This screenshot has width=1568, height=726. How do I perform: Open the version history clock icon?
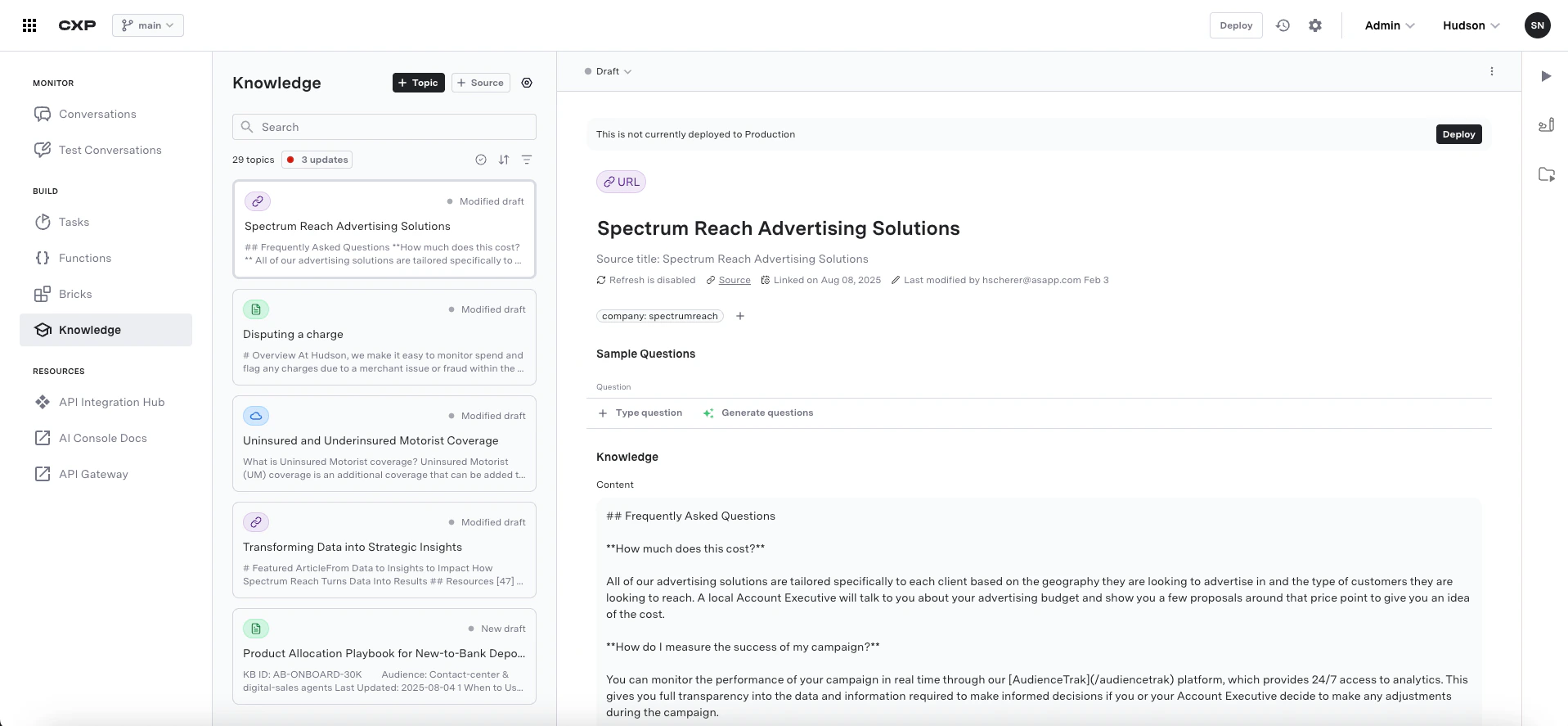(1283, 25)
